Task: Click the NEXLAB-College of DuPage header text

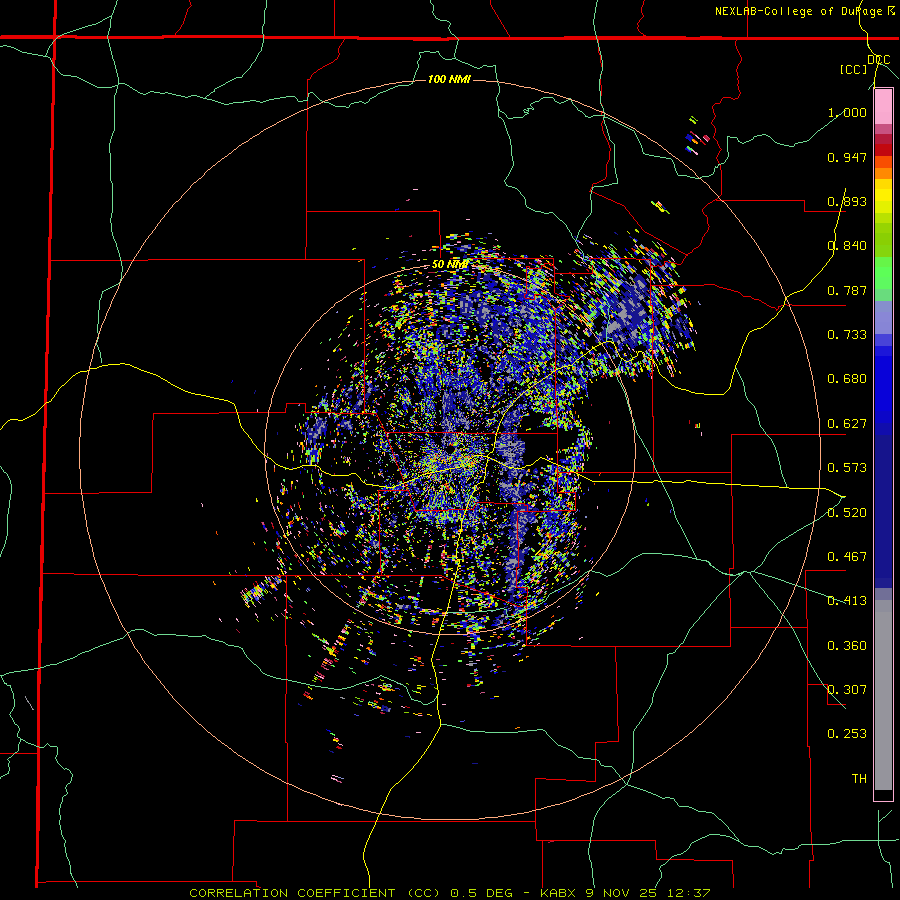Action: point(798,11)
